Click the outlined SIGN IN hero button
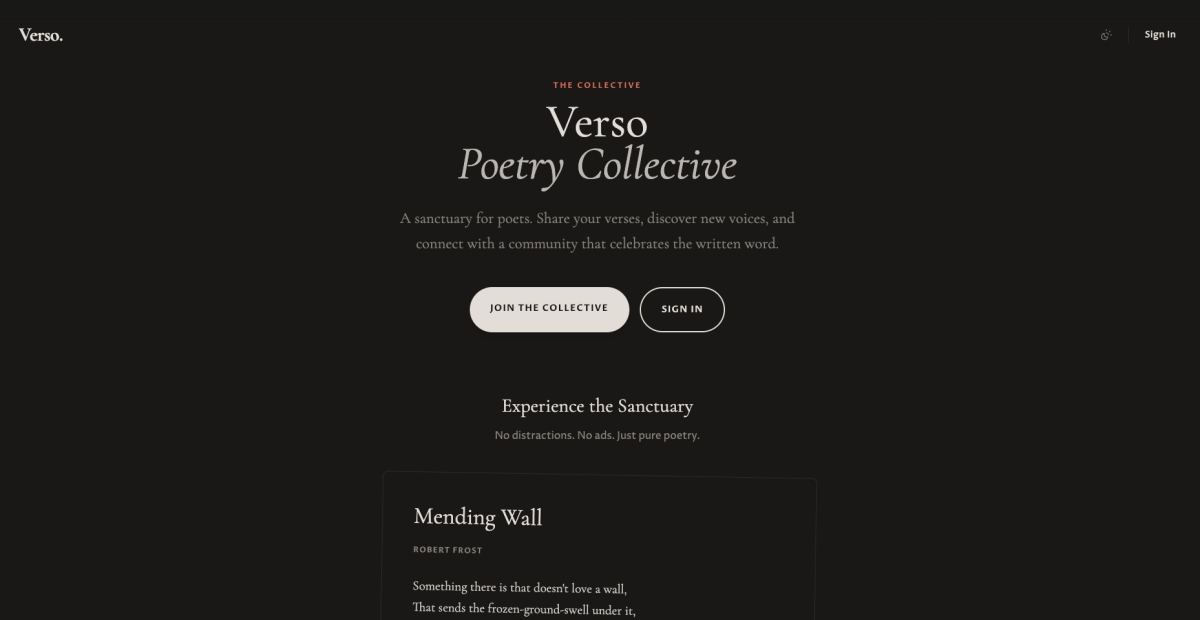 (682, 309)
